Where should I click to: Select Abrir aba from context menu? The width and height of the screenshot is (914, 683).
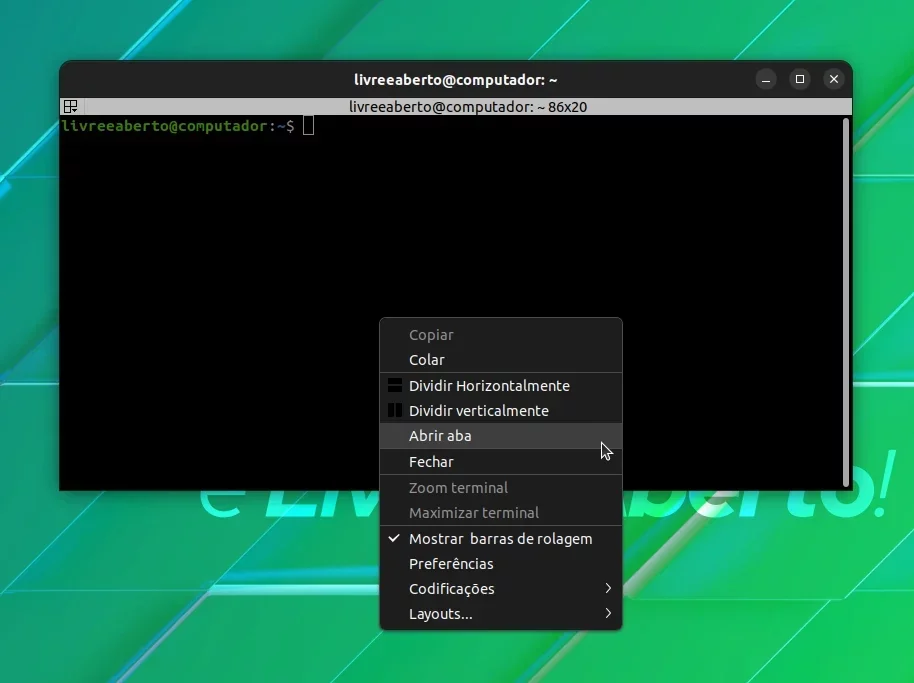(501, 435)
